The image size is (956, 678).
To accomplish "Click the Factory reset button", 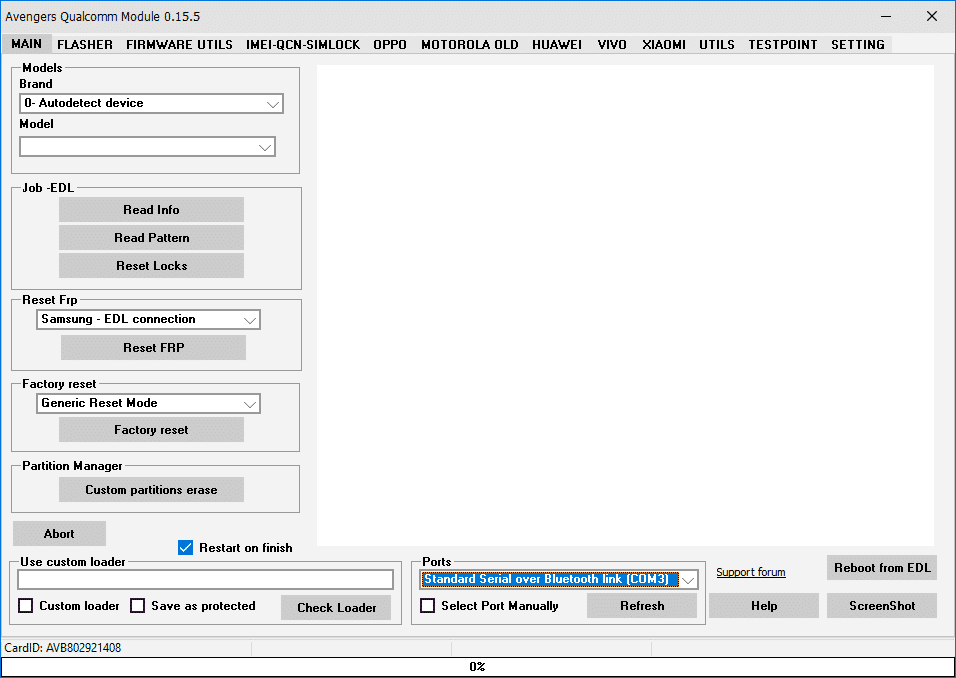I will click(151, 430).
